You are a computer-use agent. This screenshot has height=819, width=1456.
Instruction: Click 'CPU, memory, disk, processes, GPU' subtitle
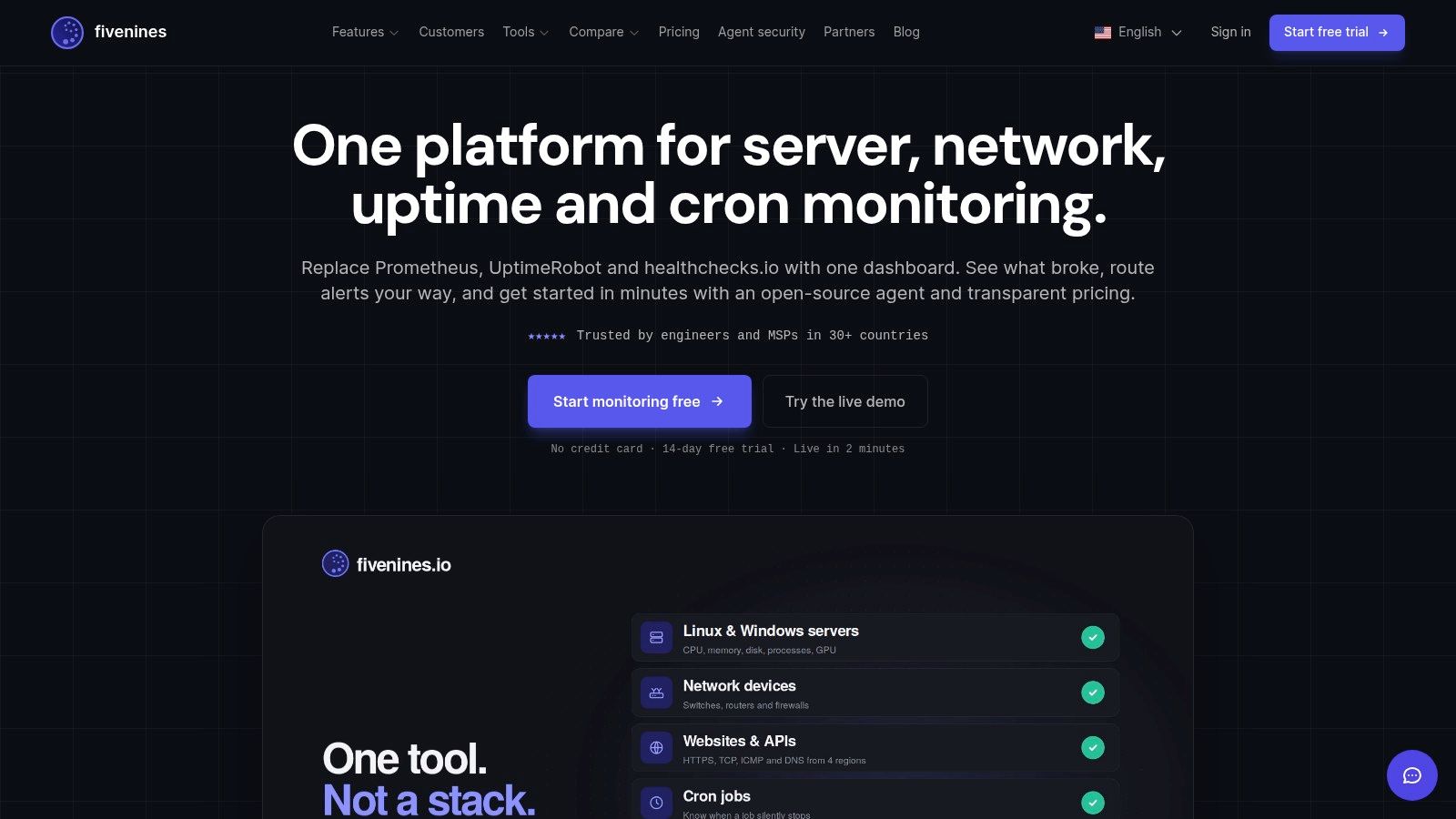point(759,650)
